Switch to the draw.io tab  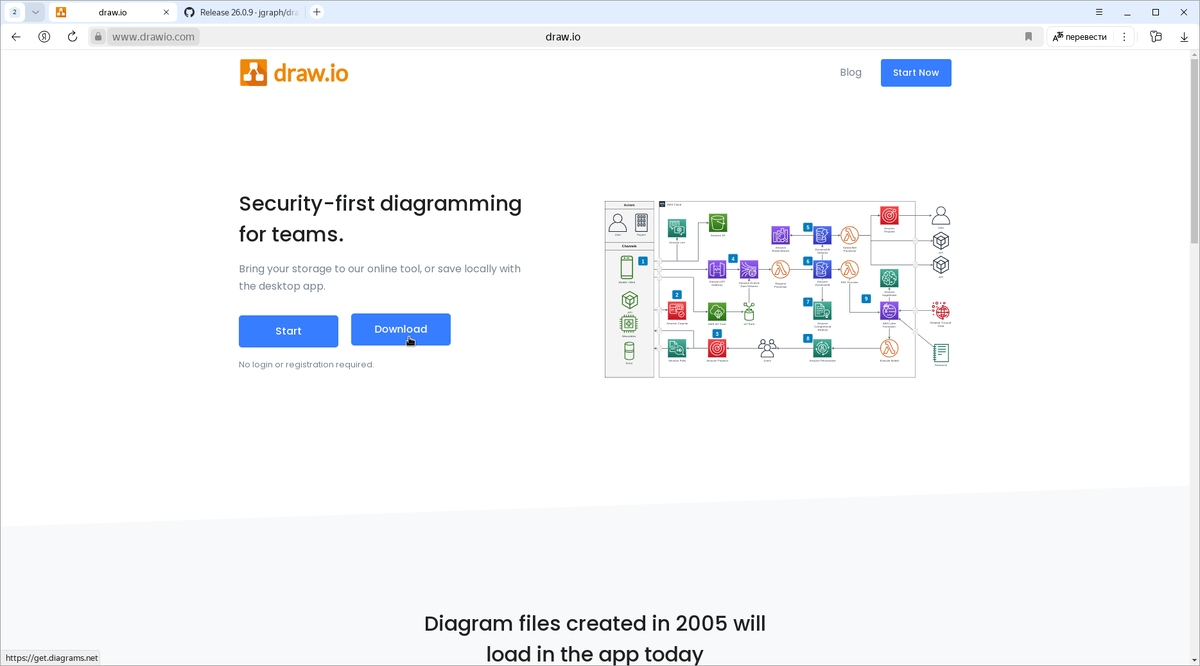[x=111, y=12]
